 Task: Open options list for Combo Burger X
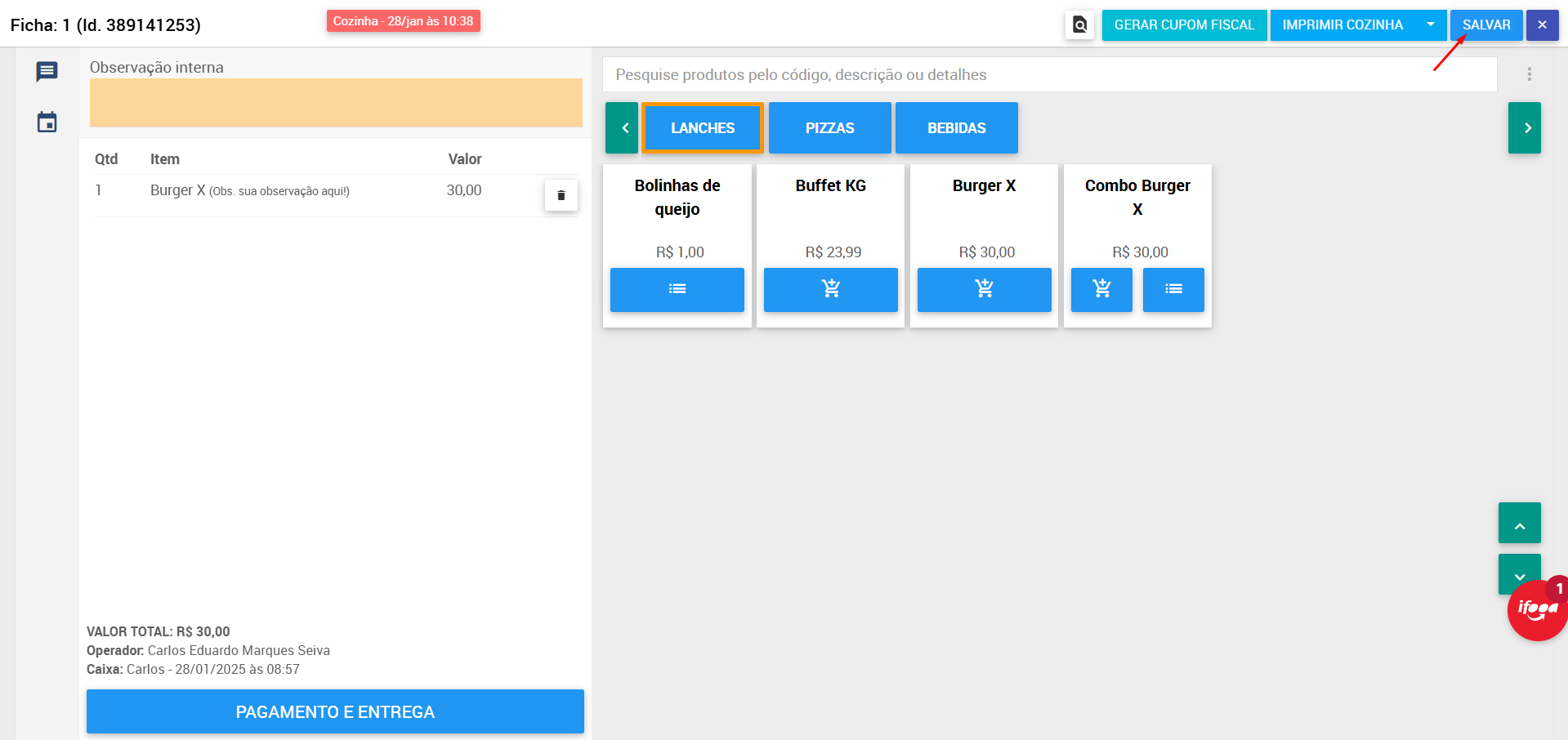coord(1173,289)
